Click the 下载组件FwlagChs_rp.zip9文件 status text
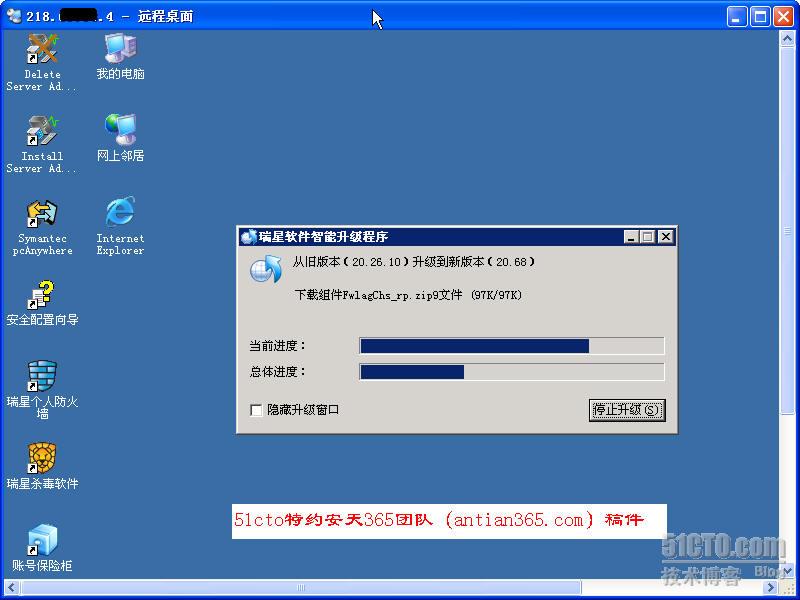The image size is (800, 600). 379,295
